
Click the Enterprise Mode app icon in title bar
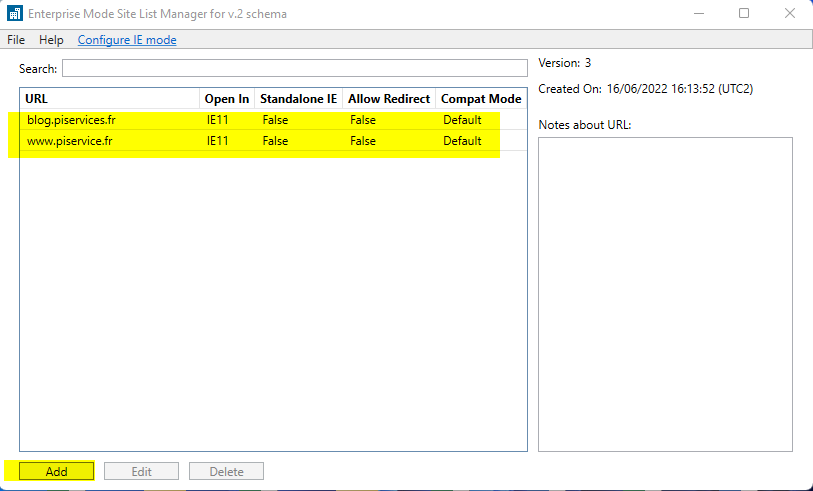15,13
